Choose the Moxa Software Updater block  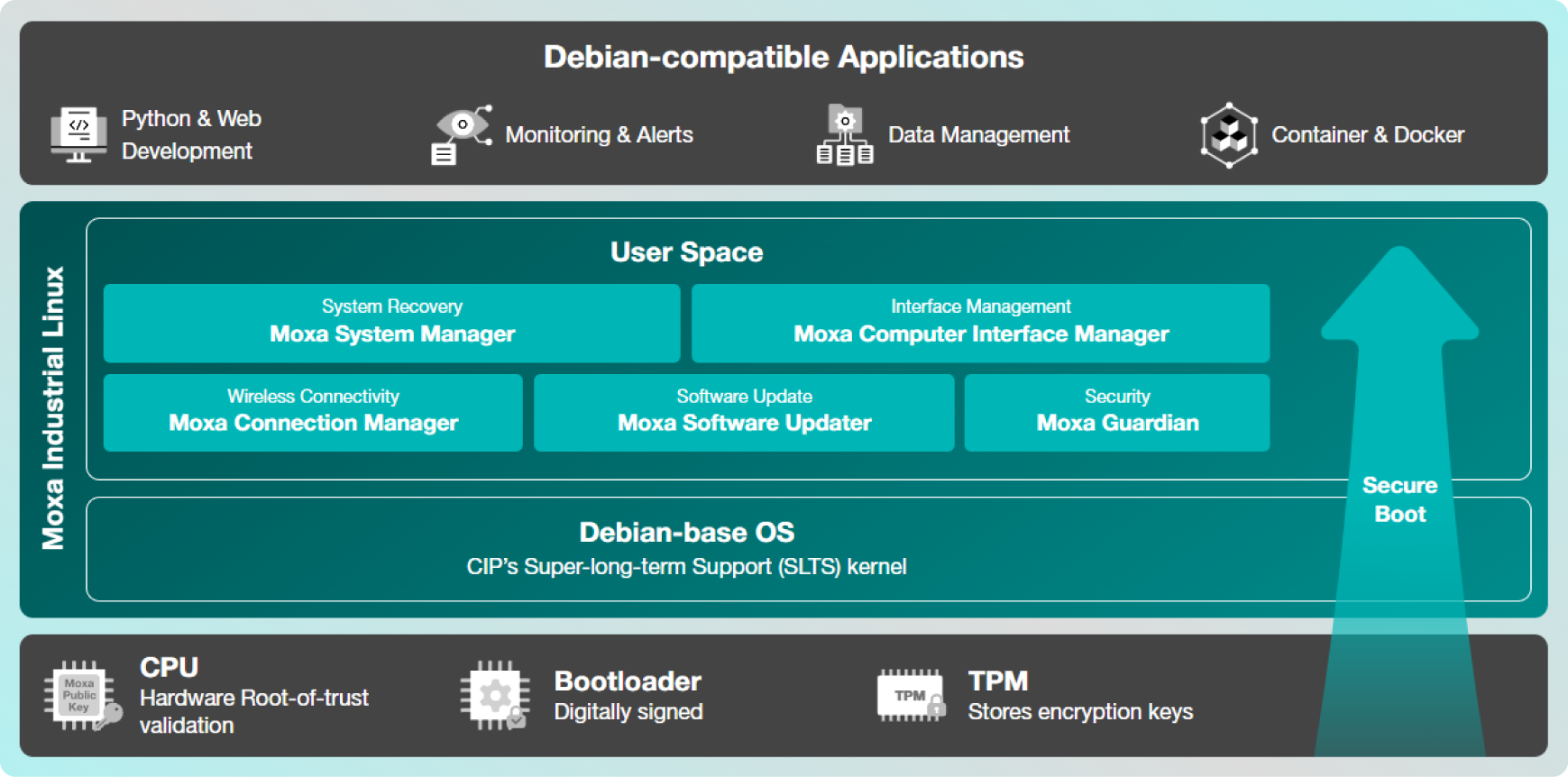(x=744, y=412)
